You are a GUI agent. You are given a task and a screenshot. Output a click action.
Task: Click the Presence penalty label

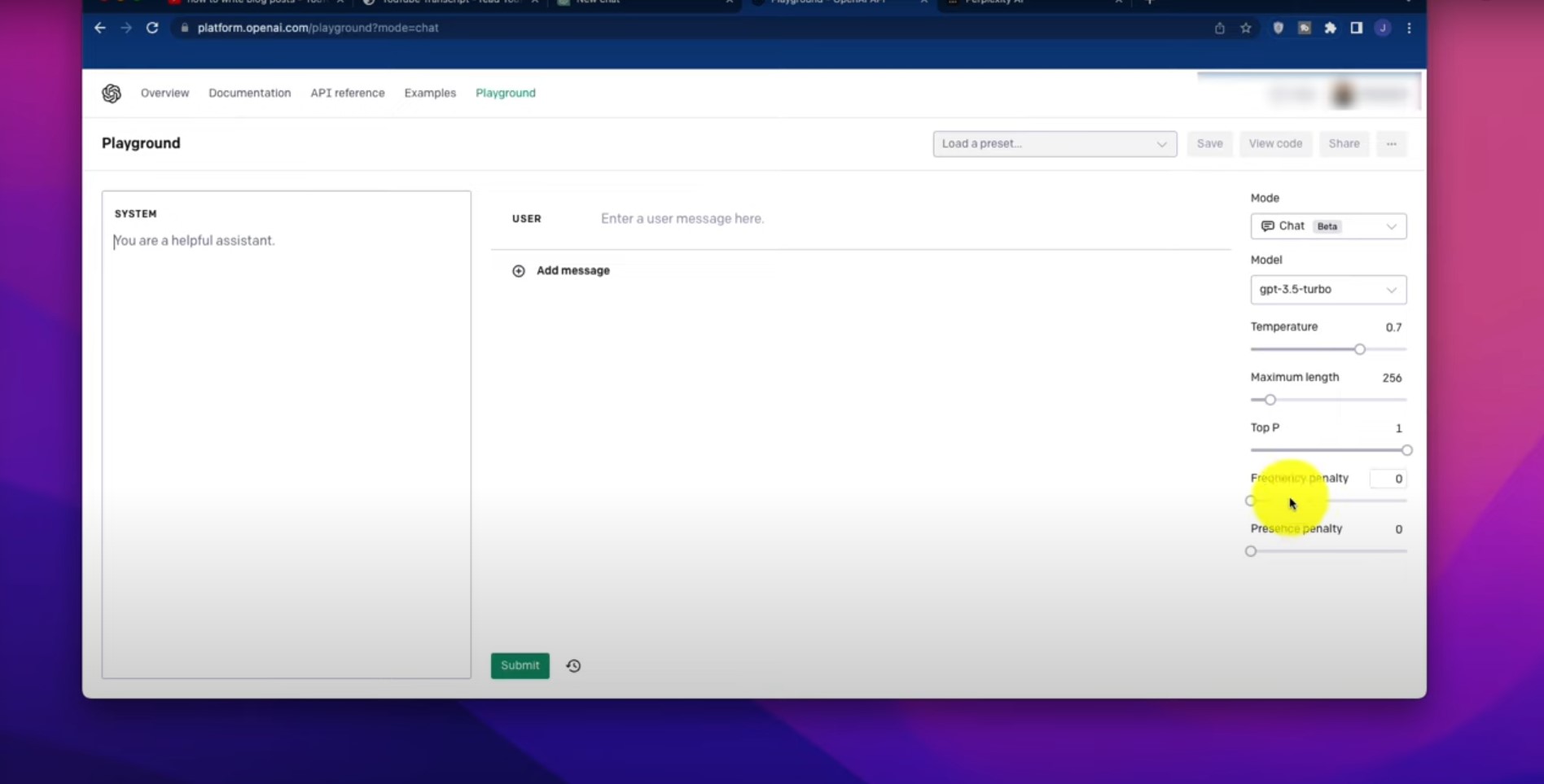[1296, 528]
